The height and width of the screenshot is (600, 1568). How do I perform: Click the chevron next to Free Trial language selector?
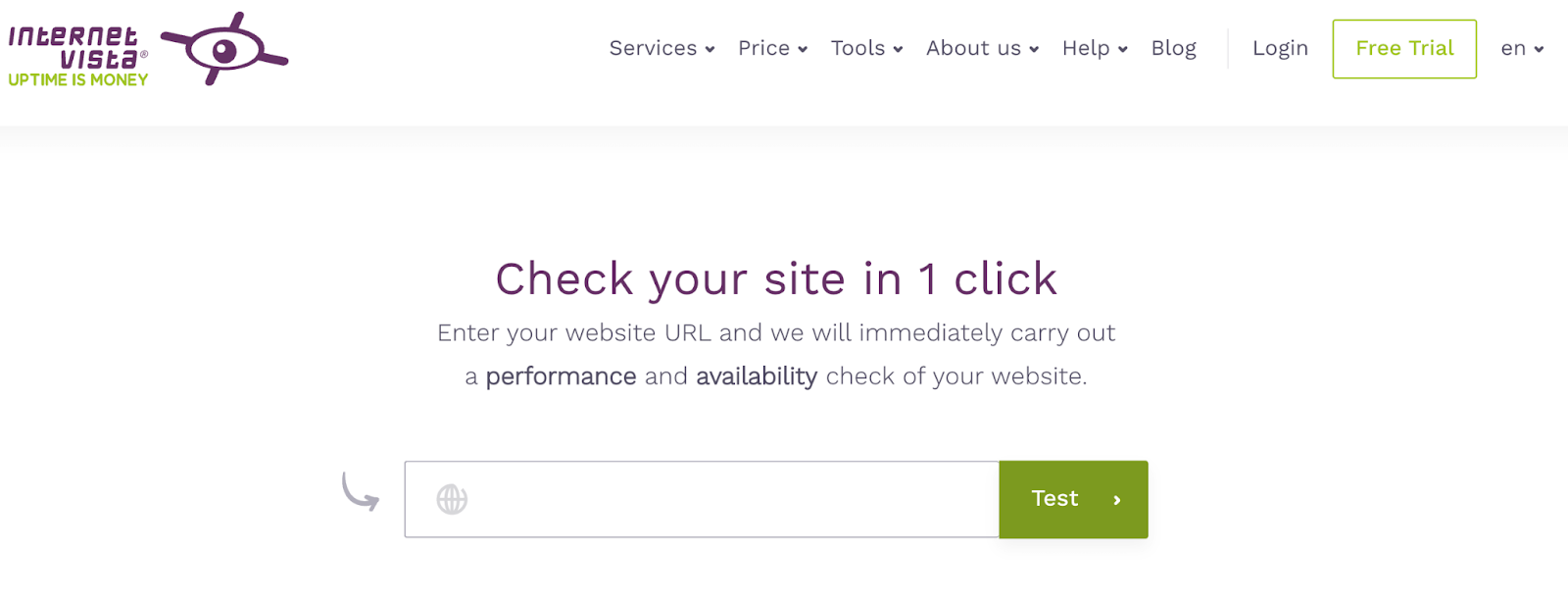(x=1539, y=49)
